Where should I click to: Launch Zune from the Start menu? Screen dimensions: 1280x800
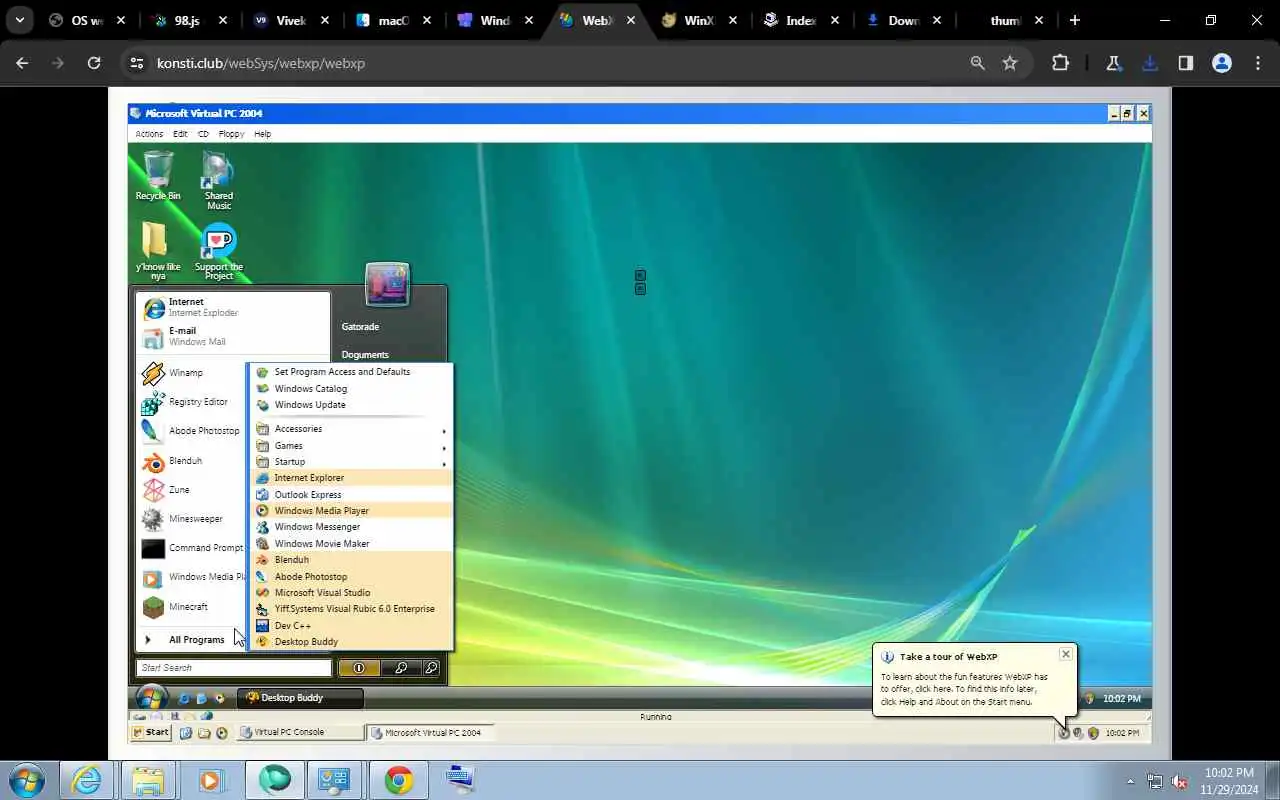(x=192, y=490)
